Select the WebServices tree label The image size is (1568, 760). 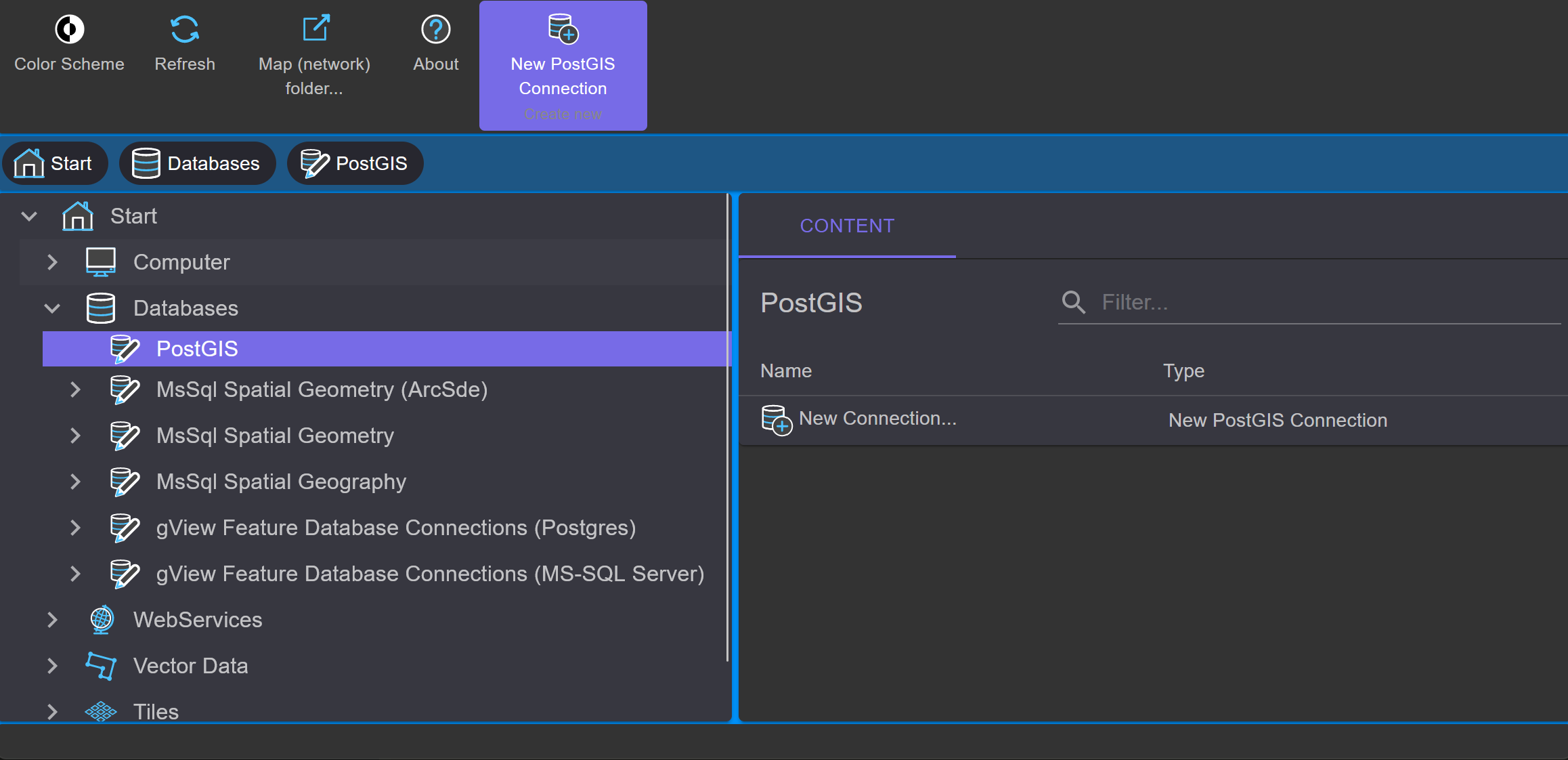coord(198,620)
